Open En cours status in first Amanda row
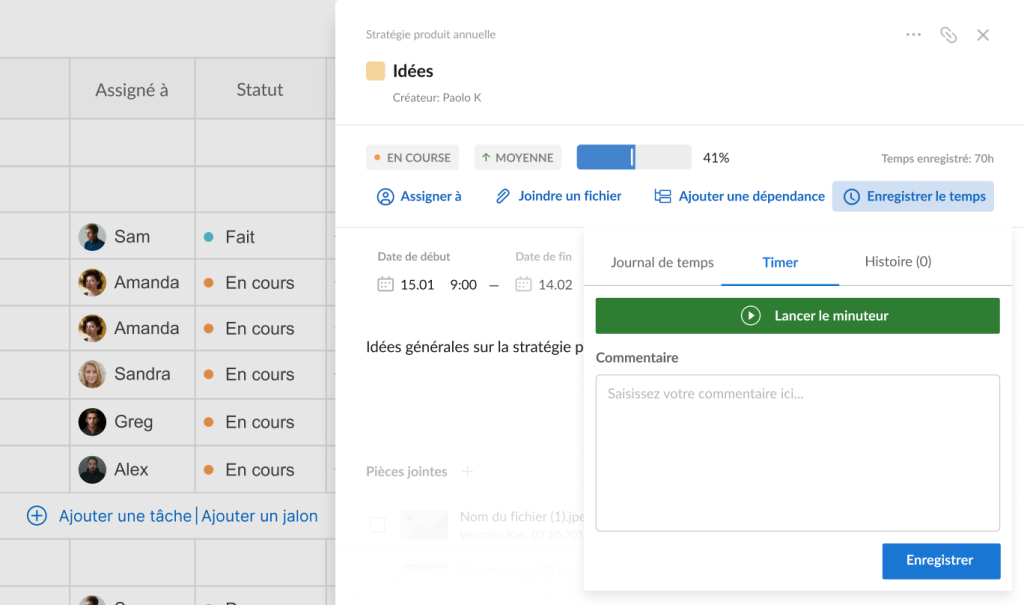The height and width of the screenshot is (605, 1024). tap(249, 283)
